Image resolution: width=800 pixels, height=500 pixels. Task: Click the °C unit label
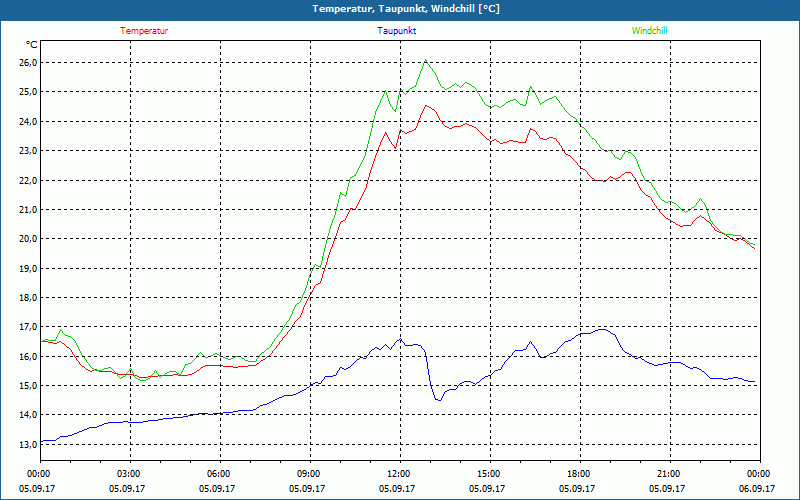point(32,45)
